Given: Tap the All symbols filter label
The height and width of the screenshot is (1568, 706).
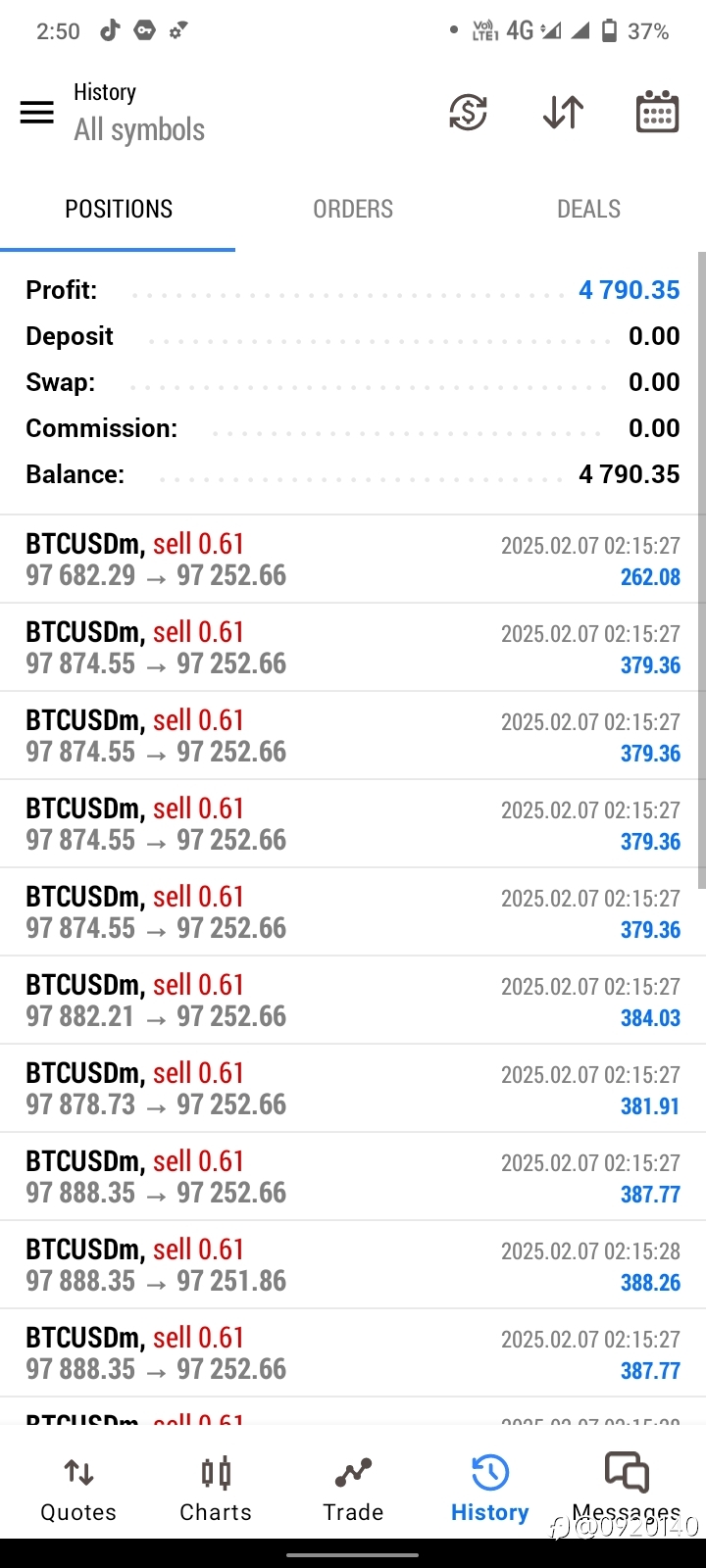Looking at the screenshot, I should [139, 129].
